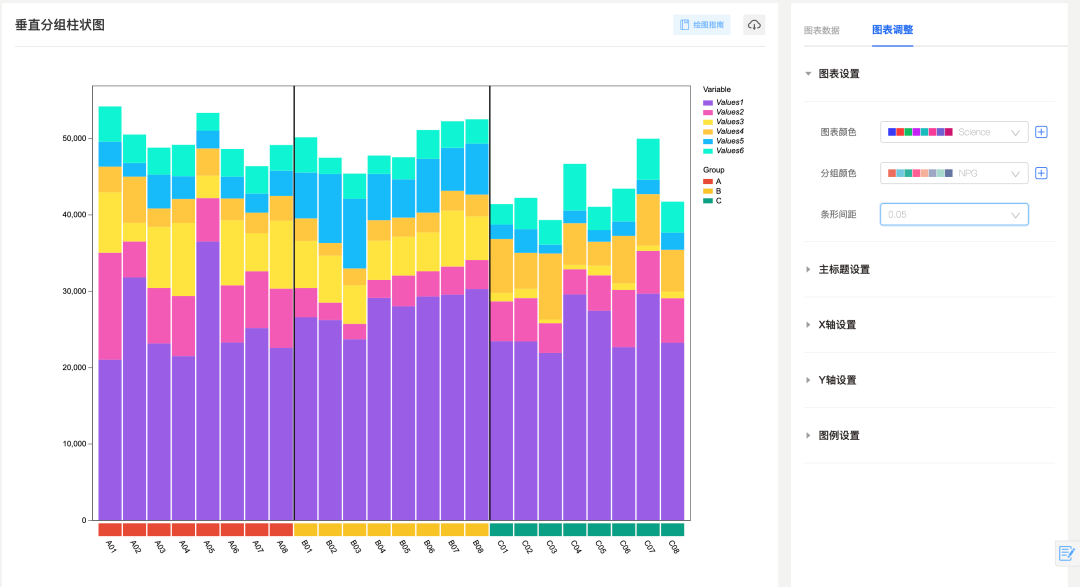Click the red group strip under A03
The height and width of the screenshot is (587, 1080).
159,530
